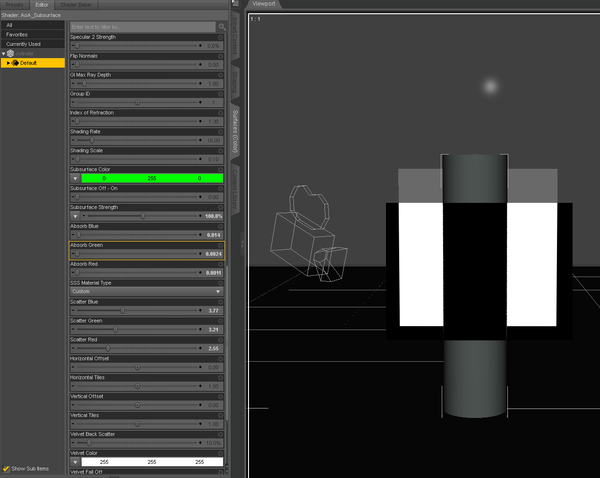Click the Subsurface Strength slider handle

click(143, 216)
